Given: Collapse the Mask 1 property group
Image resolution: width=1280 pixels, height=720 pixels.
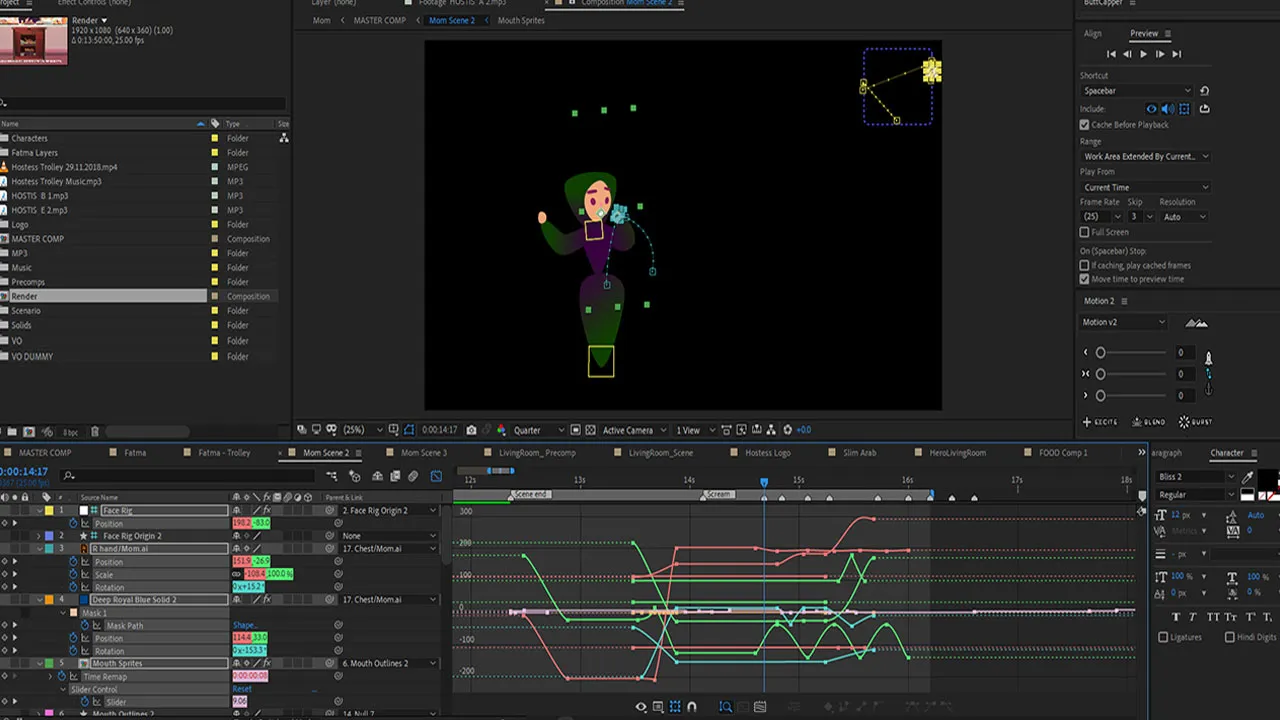Looking at the screenshot, I should tap(62, 613).
